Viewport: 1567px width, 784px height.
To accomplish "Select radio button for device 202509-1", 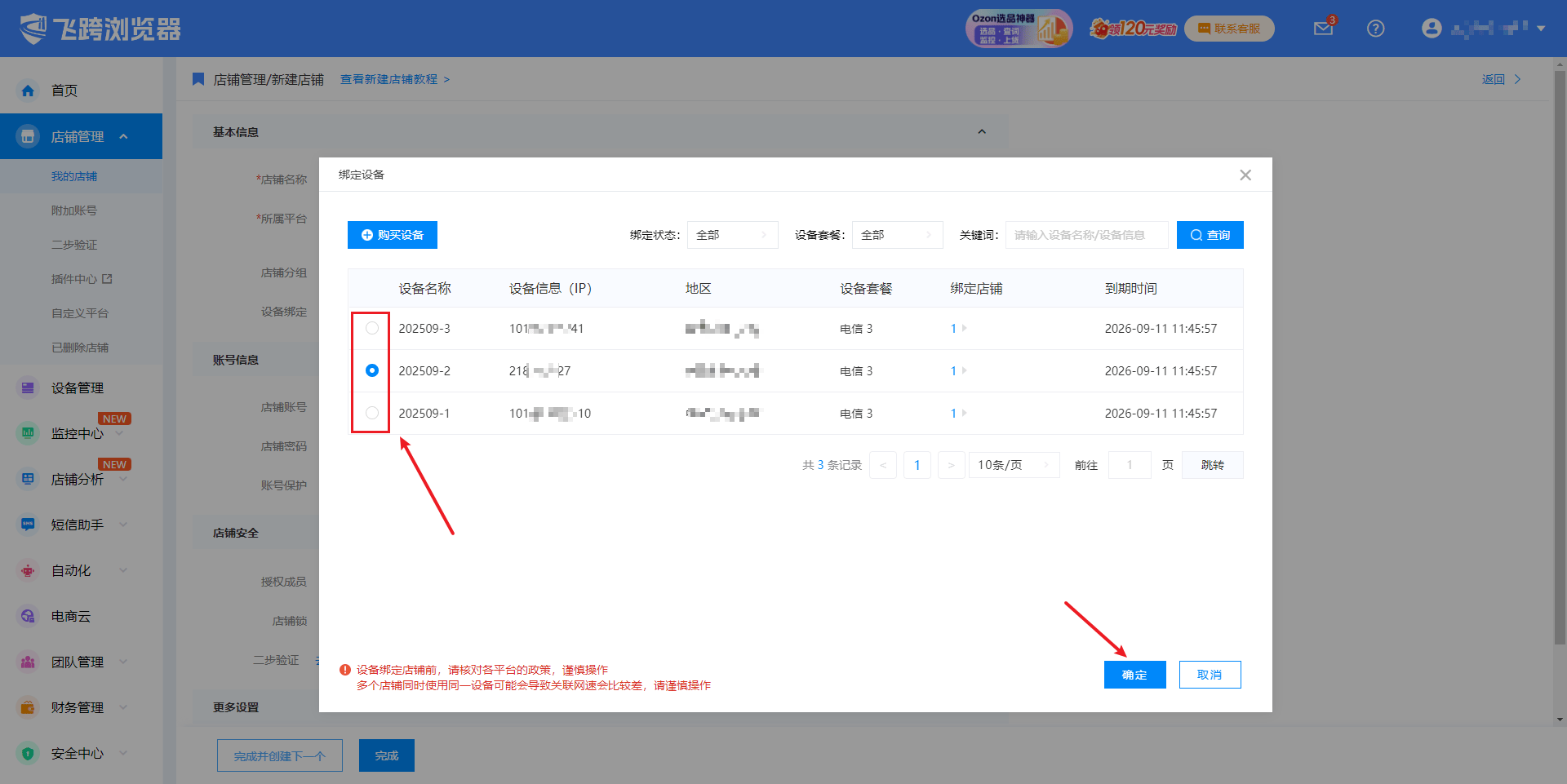I will (x=372, y=413).
